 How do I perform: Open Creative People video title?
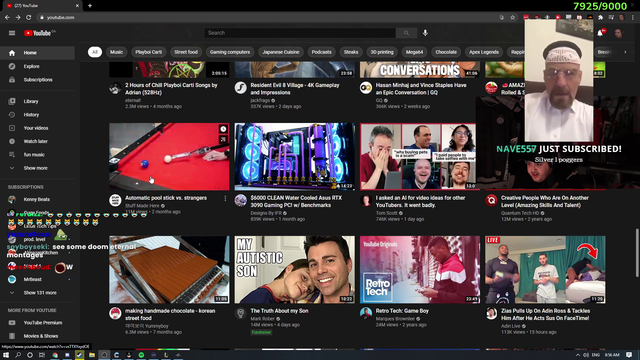coord(544,202)
